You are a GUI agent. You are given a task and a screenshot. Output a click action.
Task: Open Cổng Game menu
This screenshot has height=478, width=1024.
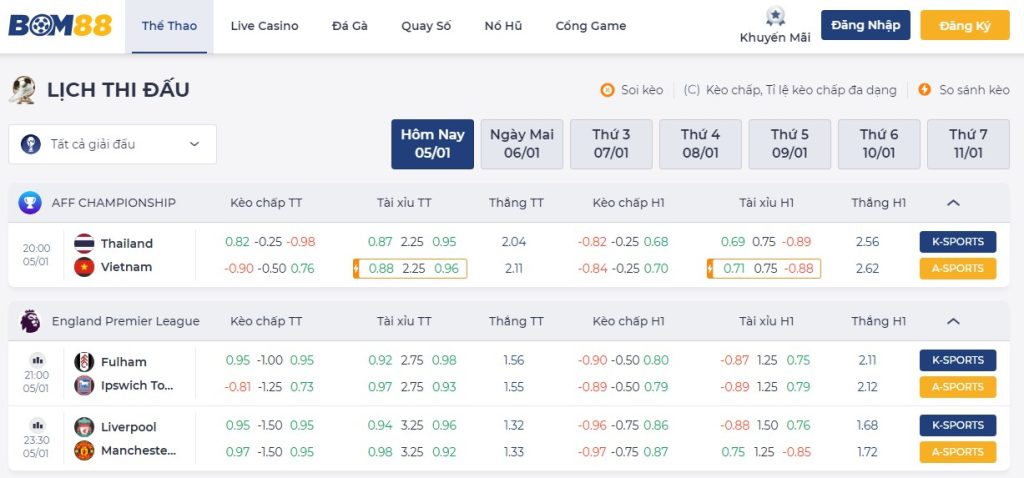pos(591,26)
